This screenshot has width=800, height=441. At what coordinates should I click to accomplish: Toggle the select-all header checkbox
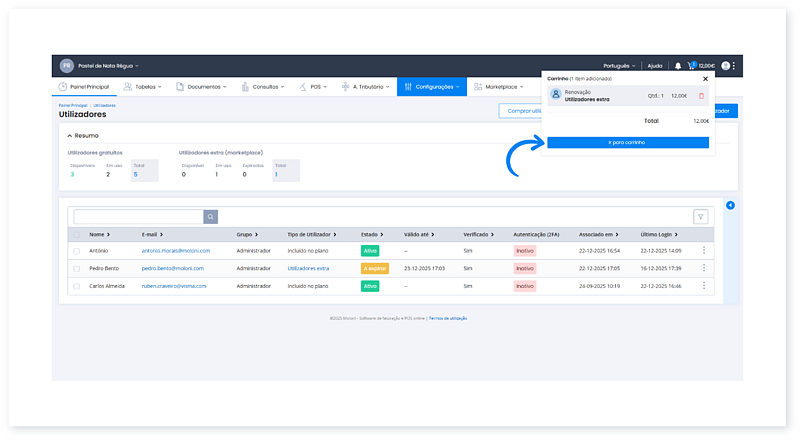[x=77, y=235]
